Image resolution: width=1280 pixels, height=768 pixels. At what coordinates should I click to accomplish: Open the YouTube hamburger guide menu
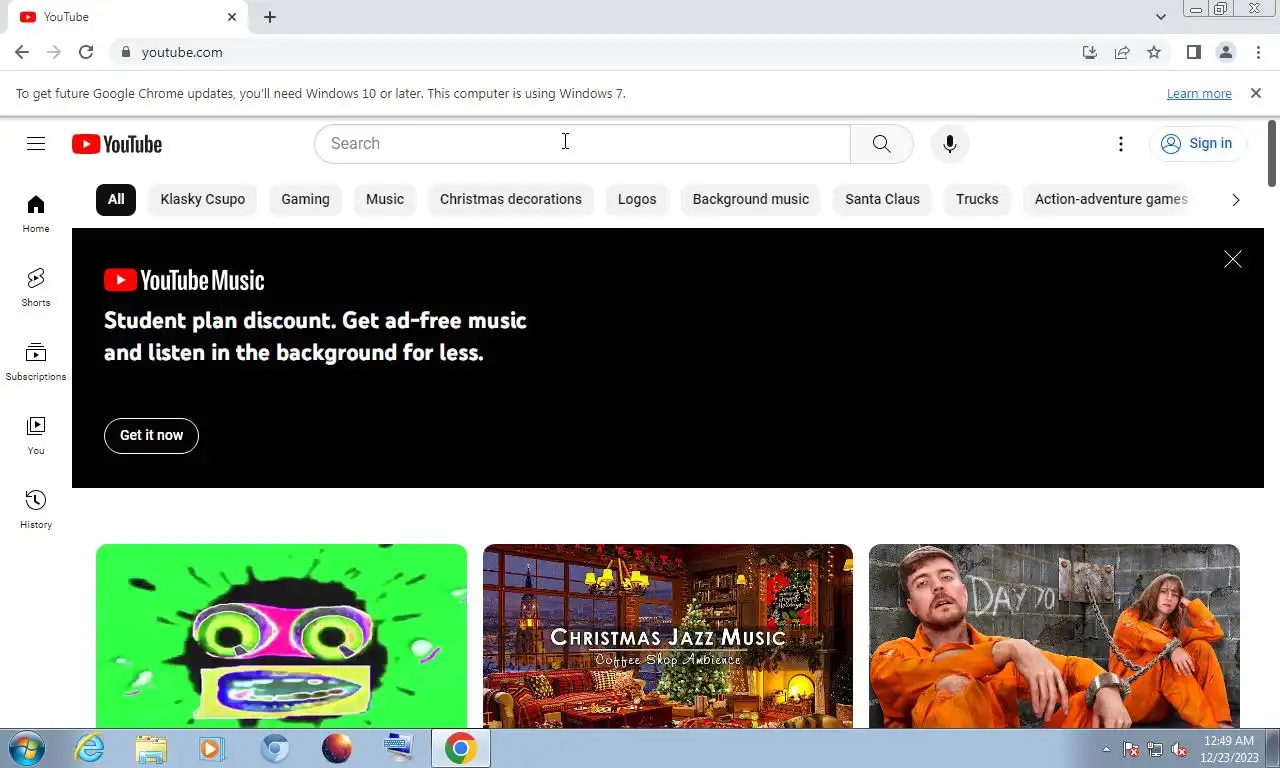coord(36,144)
